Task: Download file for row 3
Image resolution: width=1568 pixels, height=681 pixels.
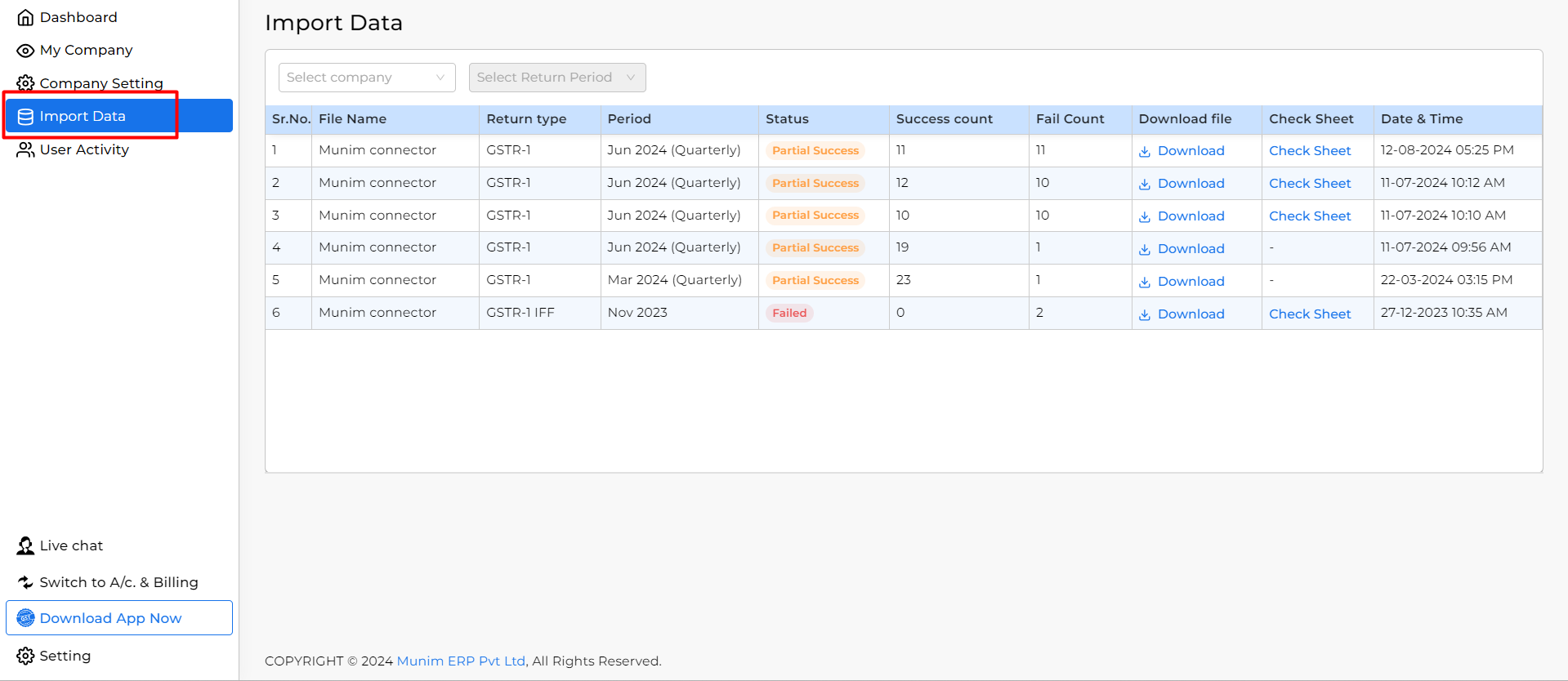Action: tap(1191, 216)
